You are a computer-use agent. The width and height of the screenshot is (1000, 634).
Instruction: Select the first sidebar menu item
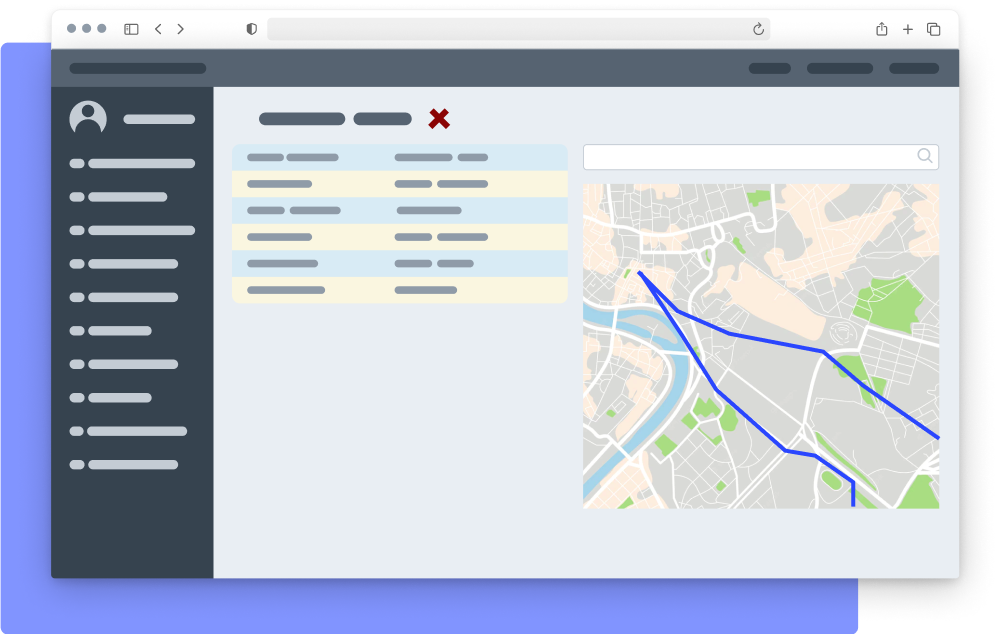click(133, 164)
